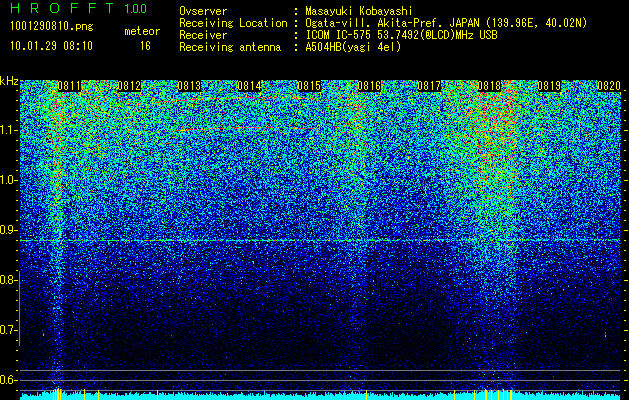The image size is (629, 400).
Task: Click the 1.0 frequency axis label
Action: point(7,180)
